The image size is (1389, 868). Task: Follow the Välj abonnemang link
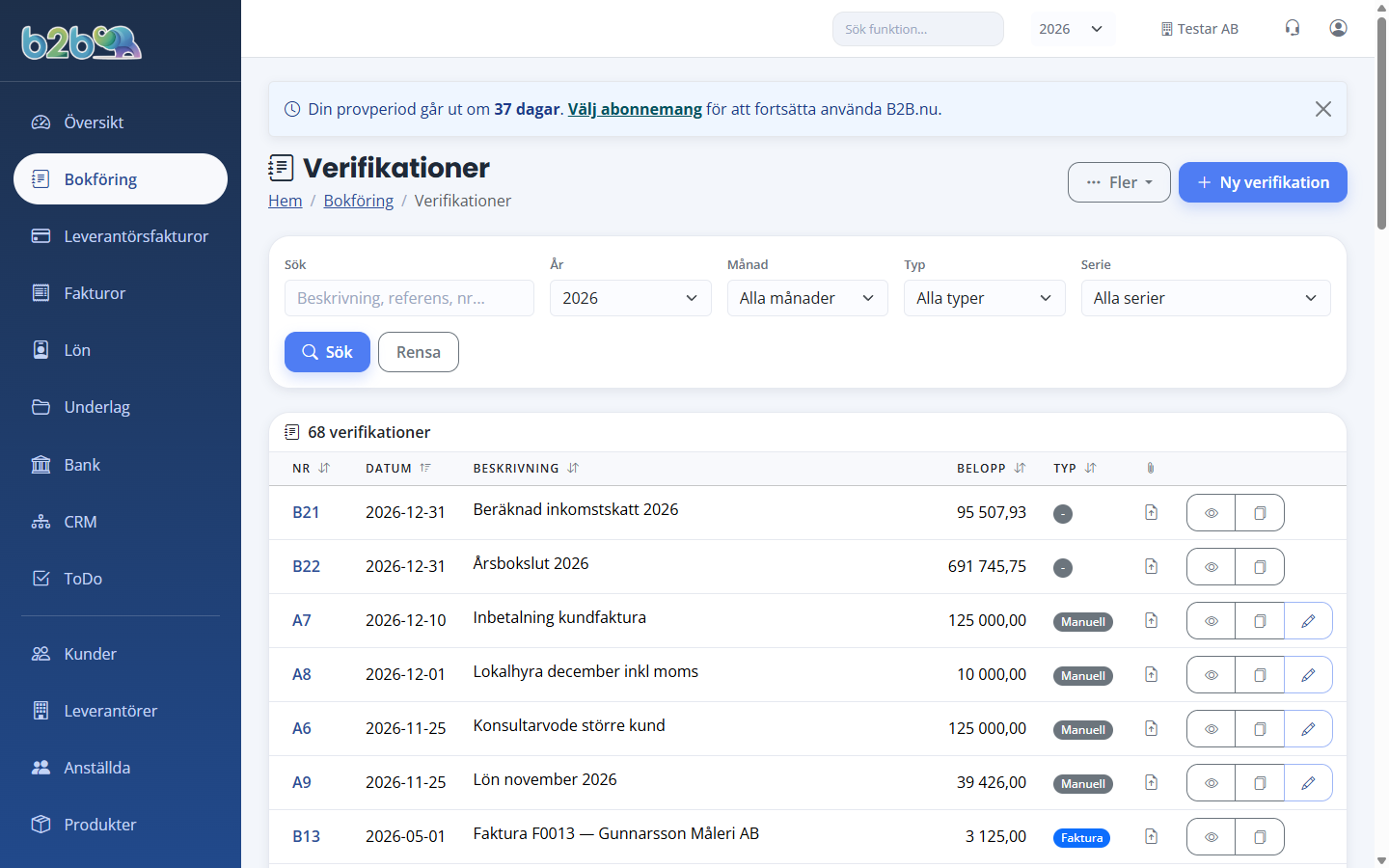tap(635, 109)
